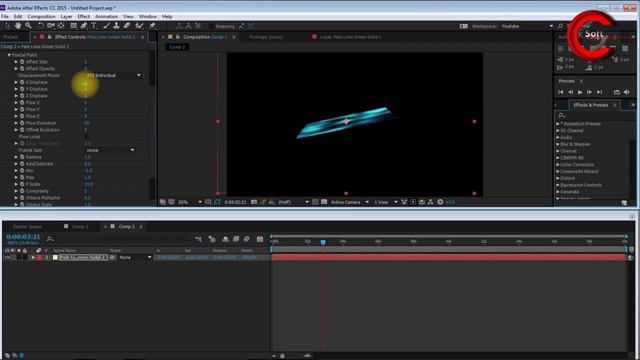Open the Effect menu
This screenshot has width=640, height=360.
[x=83, y=17]
